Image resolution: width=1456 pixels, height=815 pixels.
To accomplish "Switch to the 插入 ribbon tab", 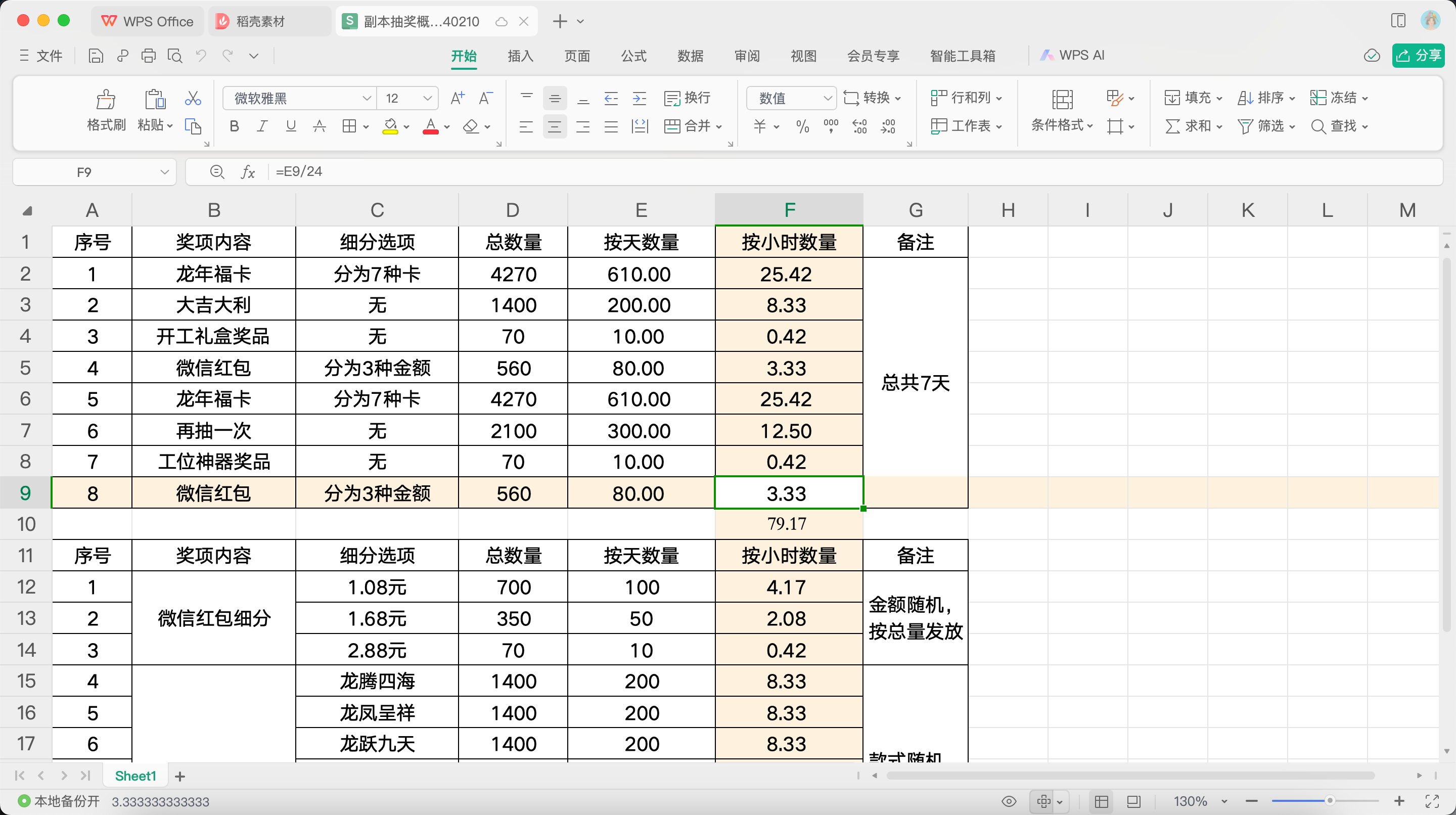I will [520, 56].
